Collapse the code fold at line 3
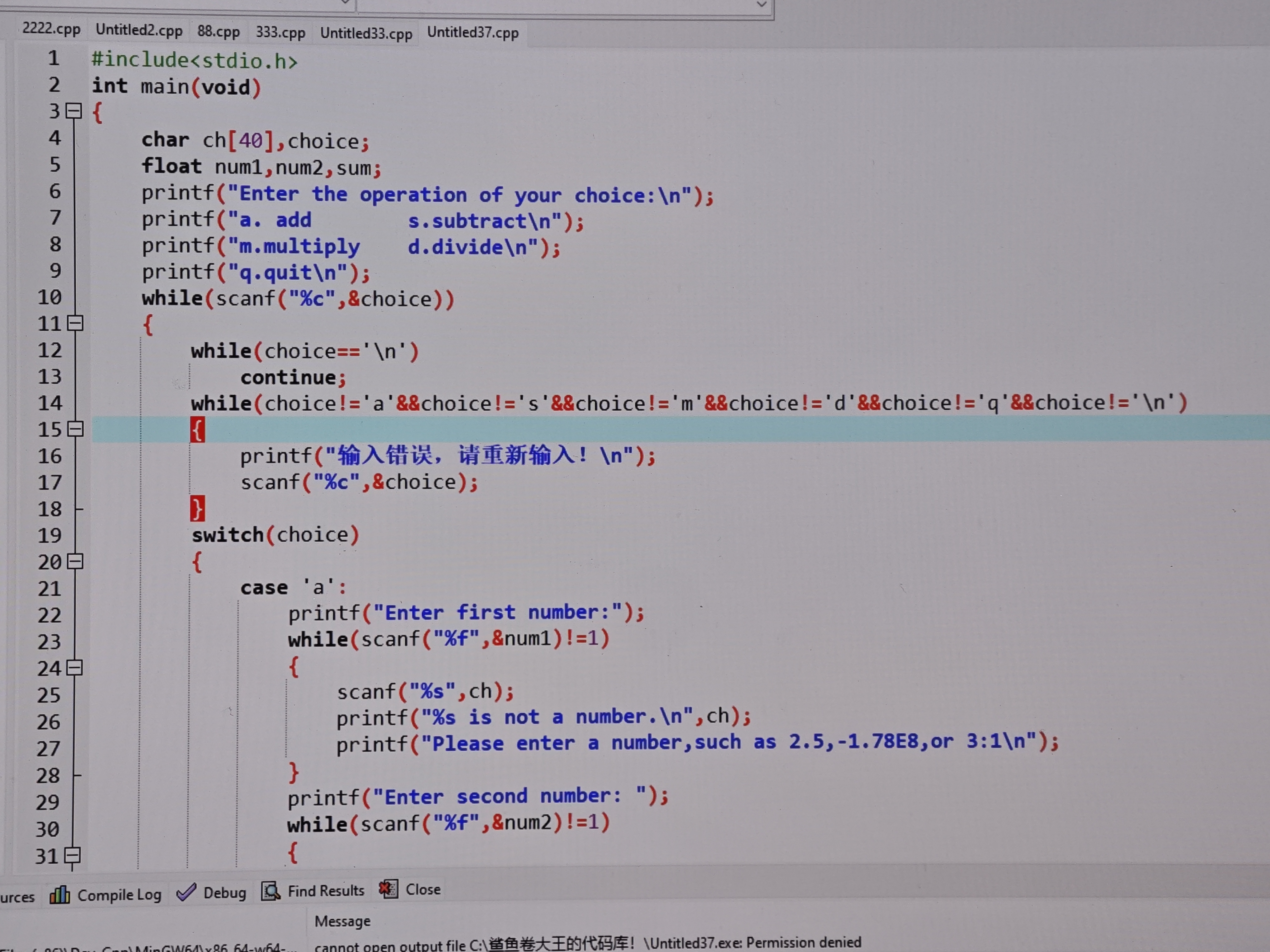This screenshot has height=952, width=1270. [x=74, y=110]
